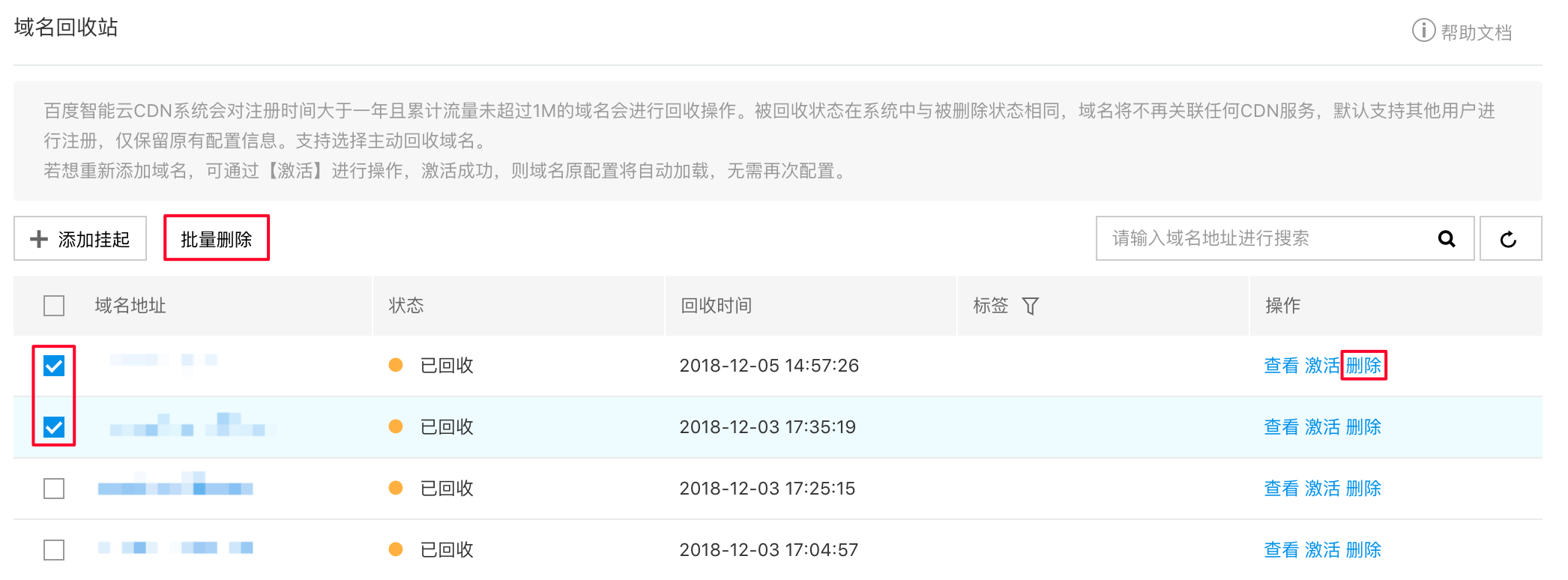Click the 批量删除 button
Image resolution: width=1568 pixels, height=580 pixels.
217,239
